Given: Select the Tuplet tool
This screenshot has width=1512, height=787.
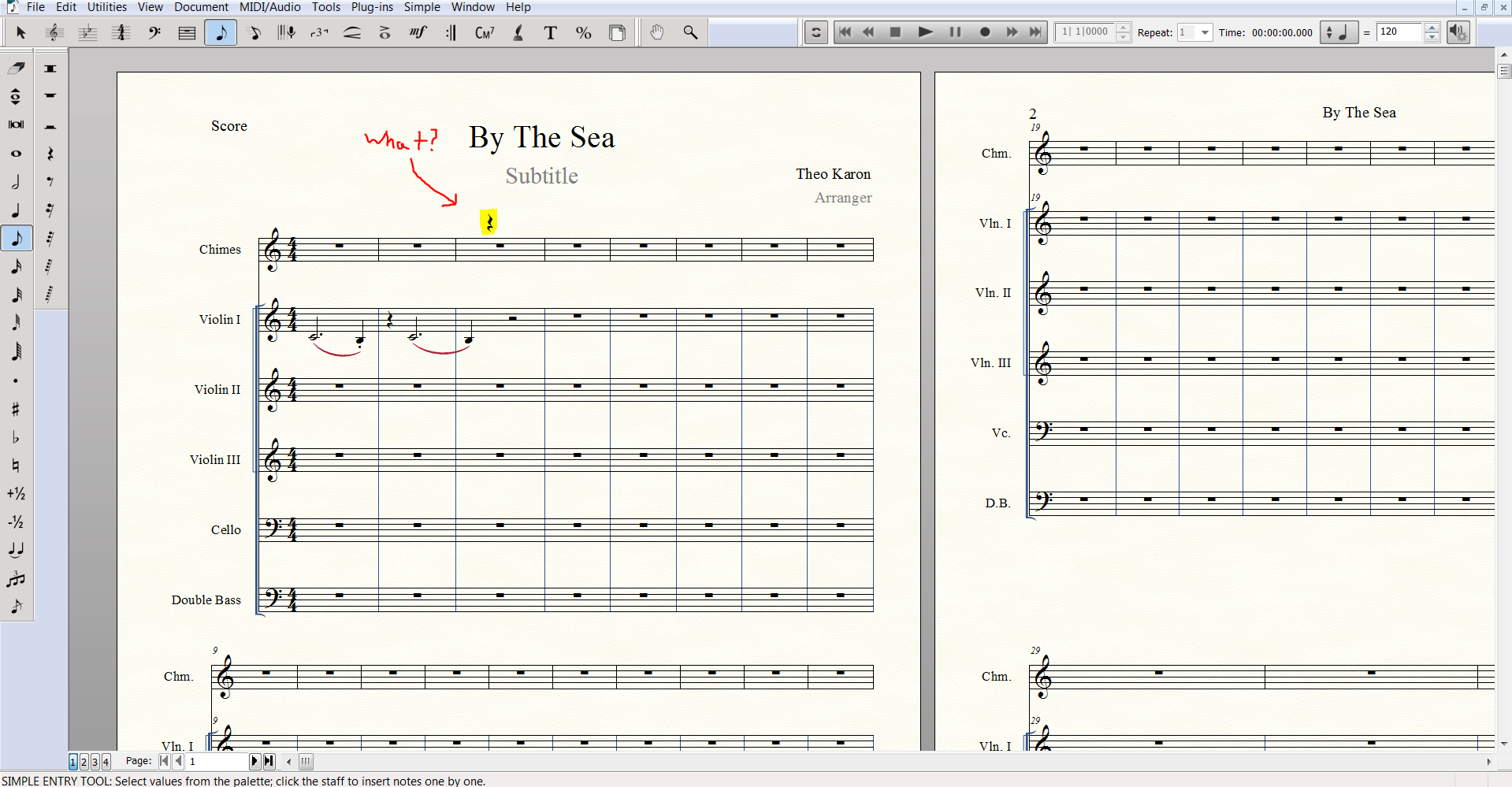Looking at the screenshot, I should click(x=319, y=33).
